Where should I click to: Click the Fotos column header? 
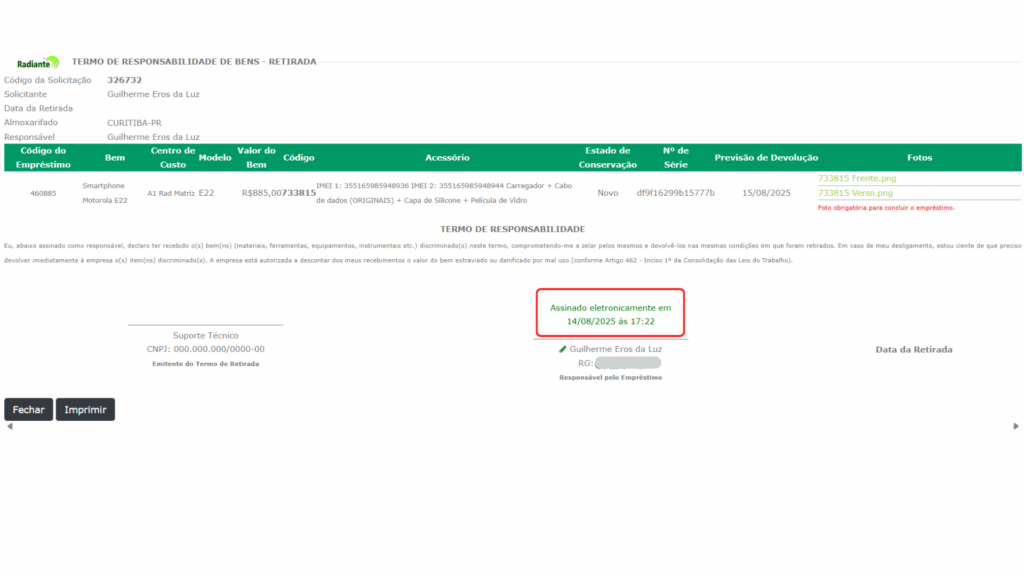(919, 157)
